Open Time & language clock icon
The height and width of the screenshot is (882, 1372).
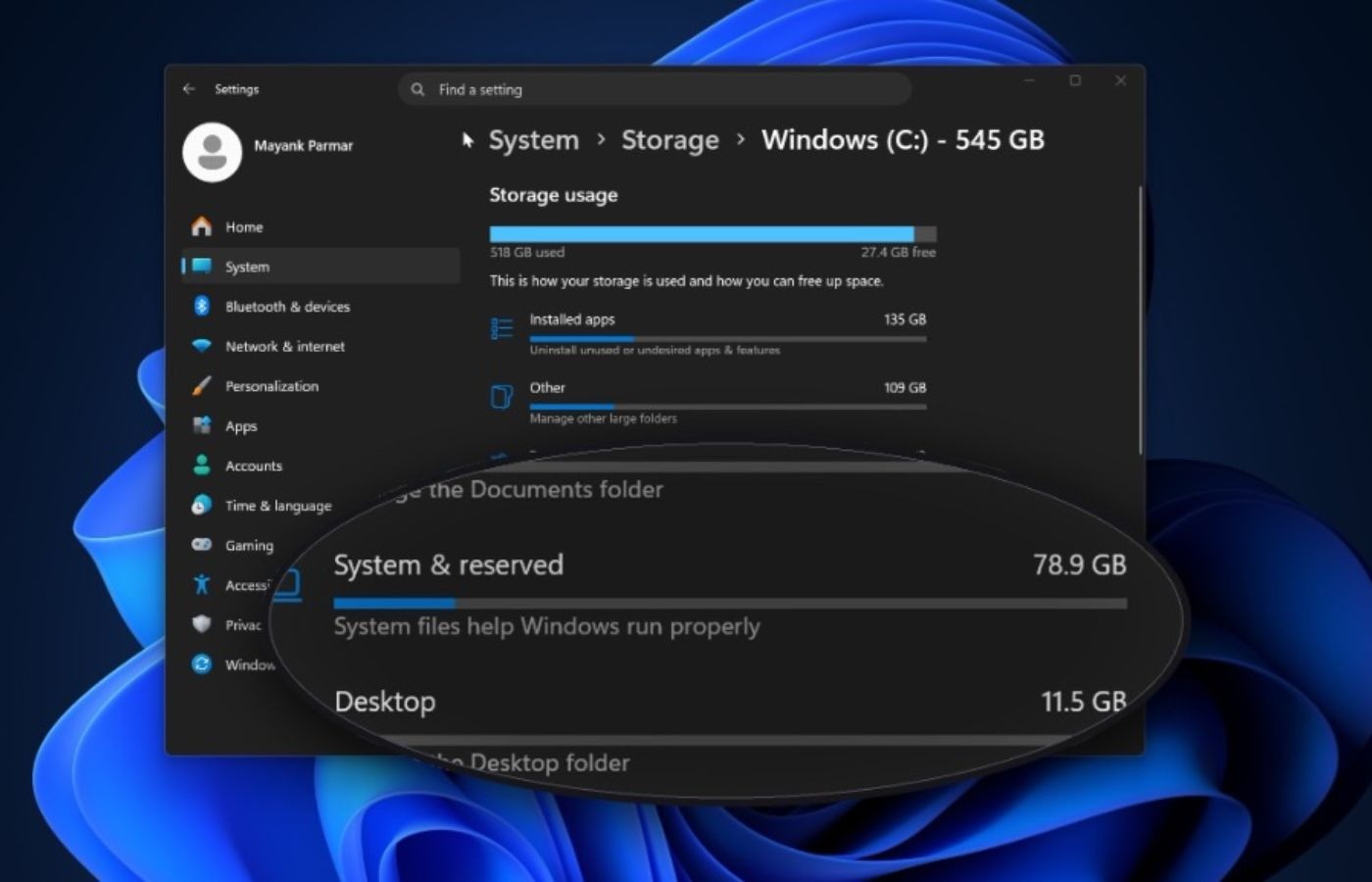202,506
